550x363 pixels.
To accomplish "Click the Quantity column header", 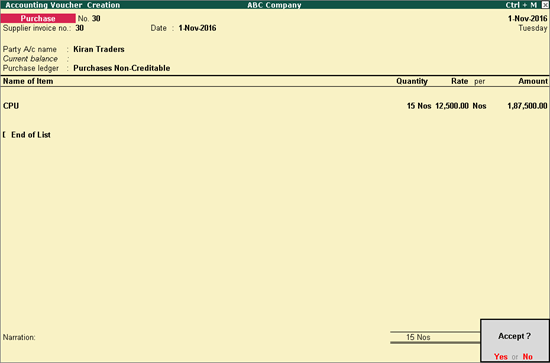I will (412, 81).
